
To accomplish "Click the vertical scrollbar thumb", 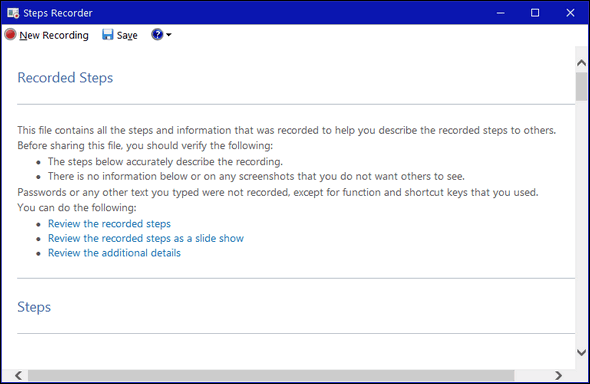I will 581,87.
